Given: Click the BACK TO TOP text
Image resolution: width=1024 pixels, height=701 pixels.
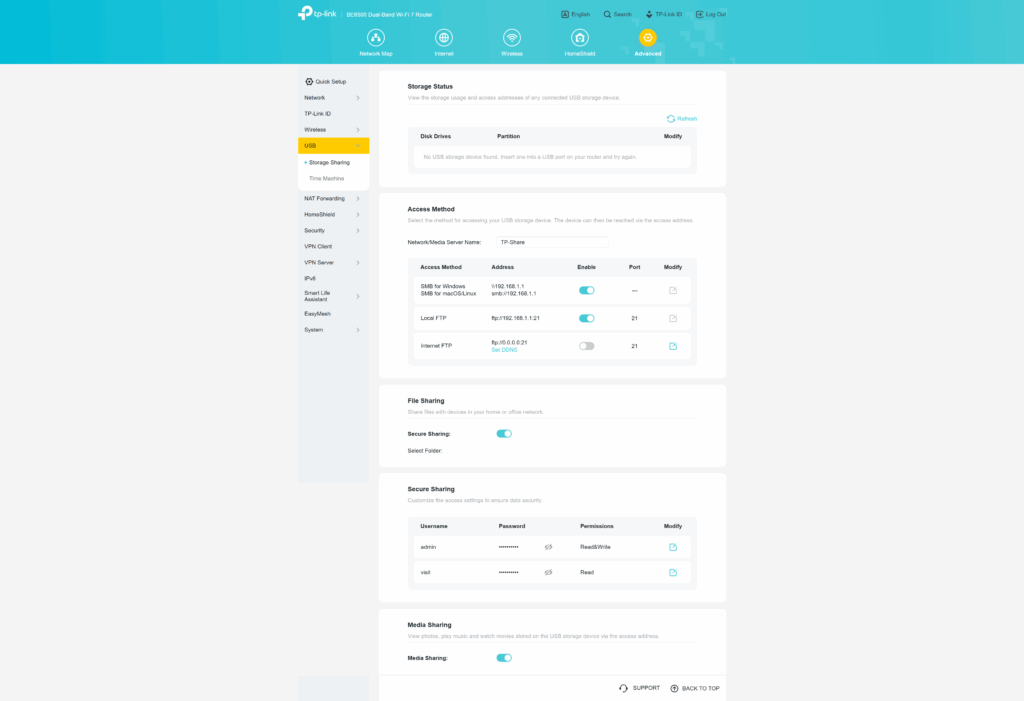Looking at the screenshot, I should pos(701,688).
